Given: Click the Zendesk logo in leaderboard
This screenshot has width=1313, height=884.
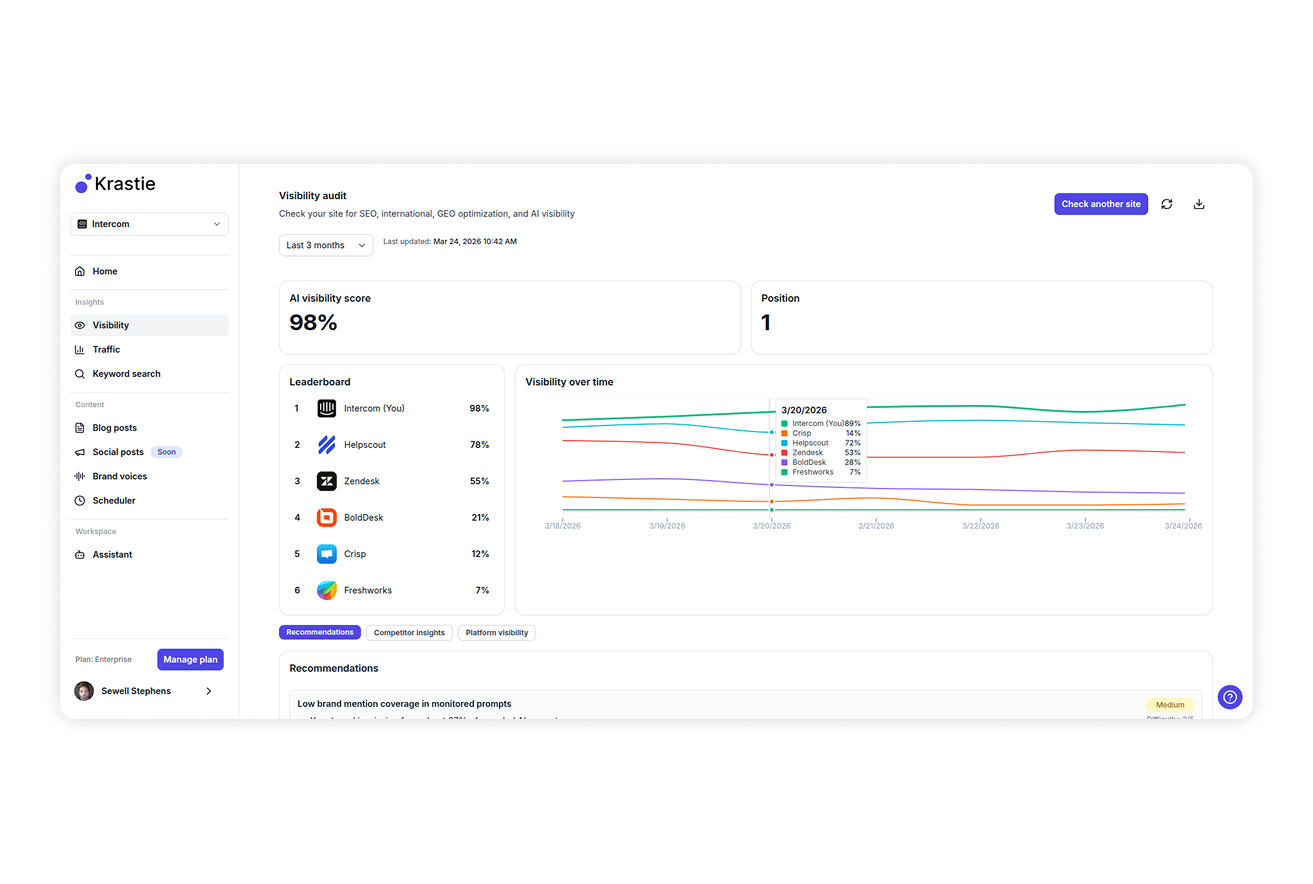Looking at the screenshot, I should tap(327, 481).
